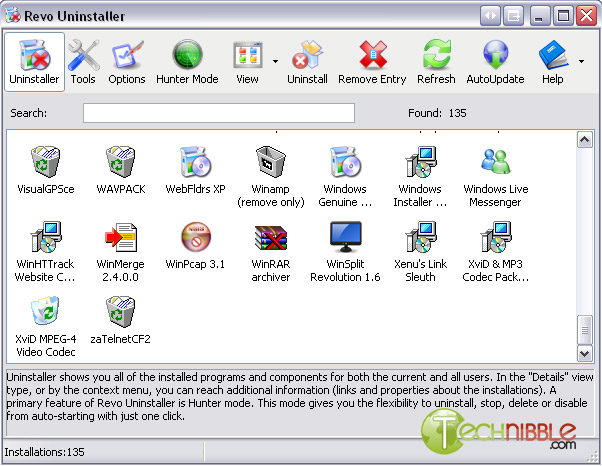Maximize the Revo Uninstaller window

coord(563,16)
